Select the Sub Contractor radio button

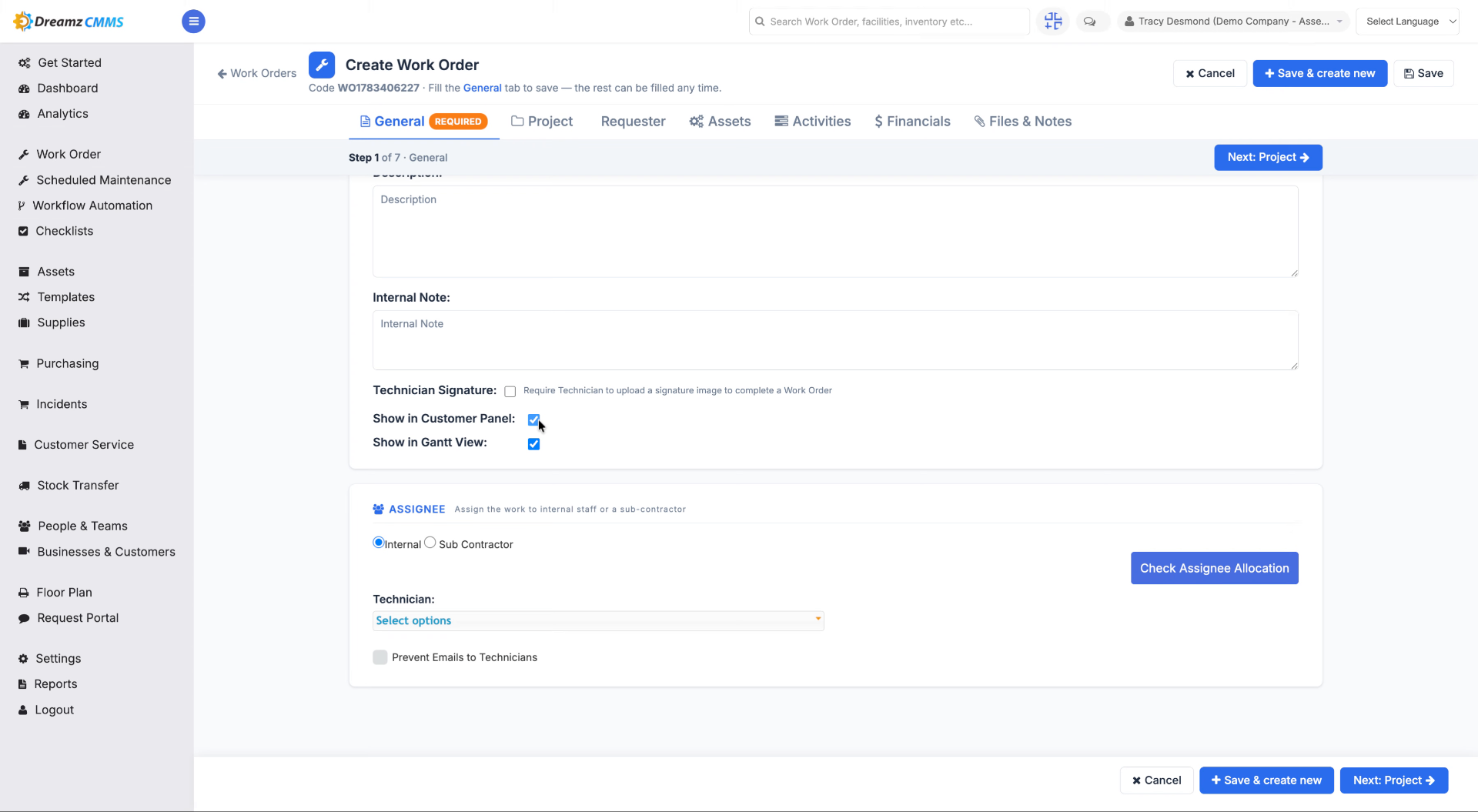coord(430,543)
